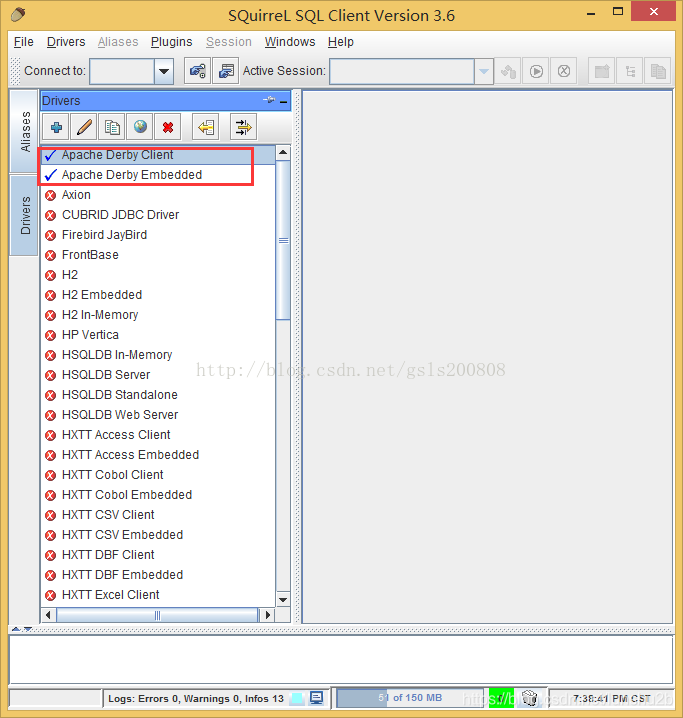Select CUBRID JDBC Driver entry
Viewport: 683px width, 718px height.
coord(158,215)
